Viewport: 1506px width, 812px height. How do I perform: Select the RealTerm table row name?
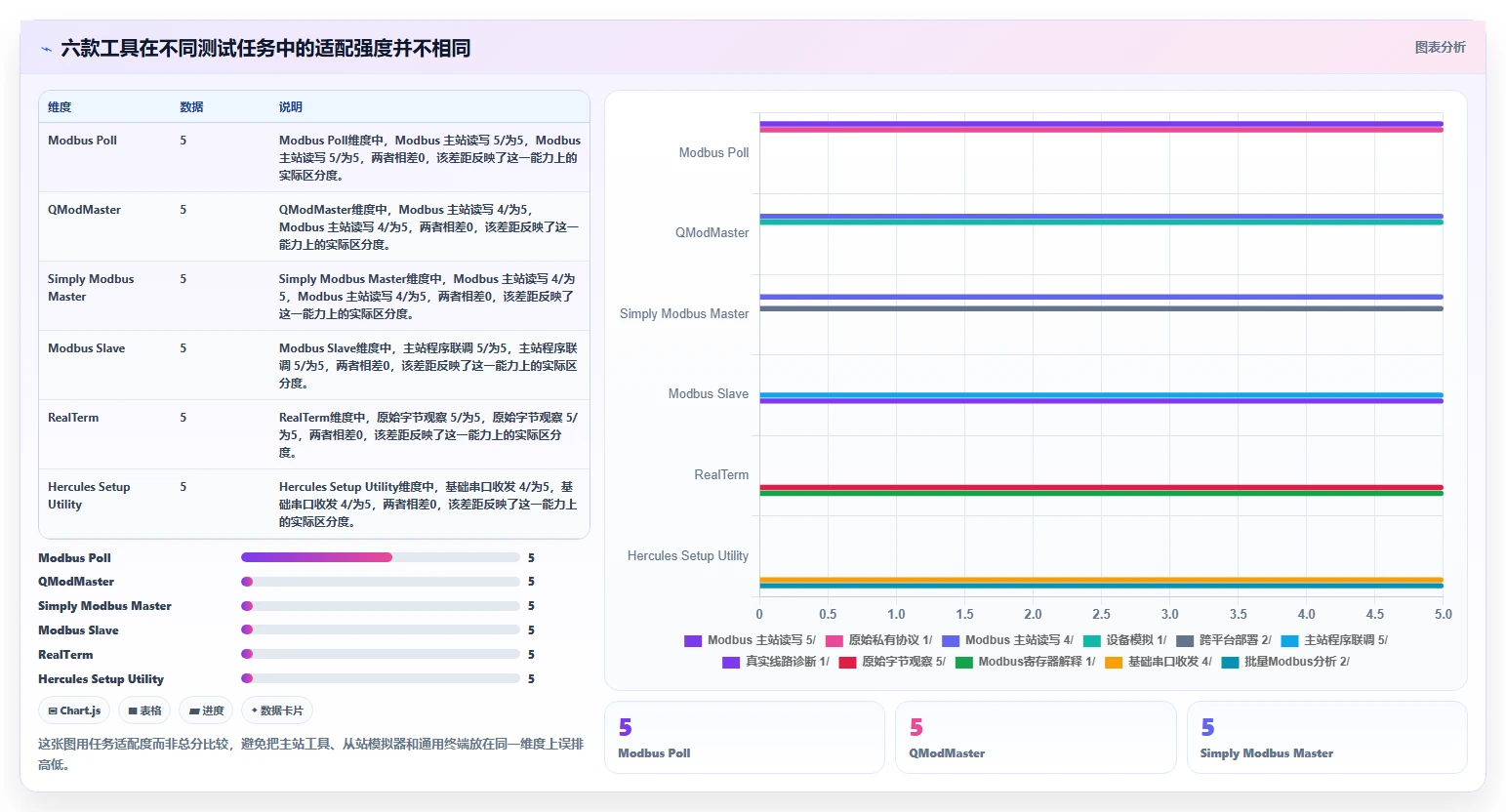[73, 418]
